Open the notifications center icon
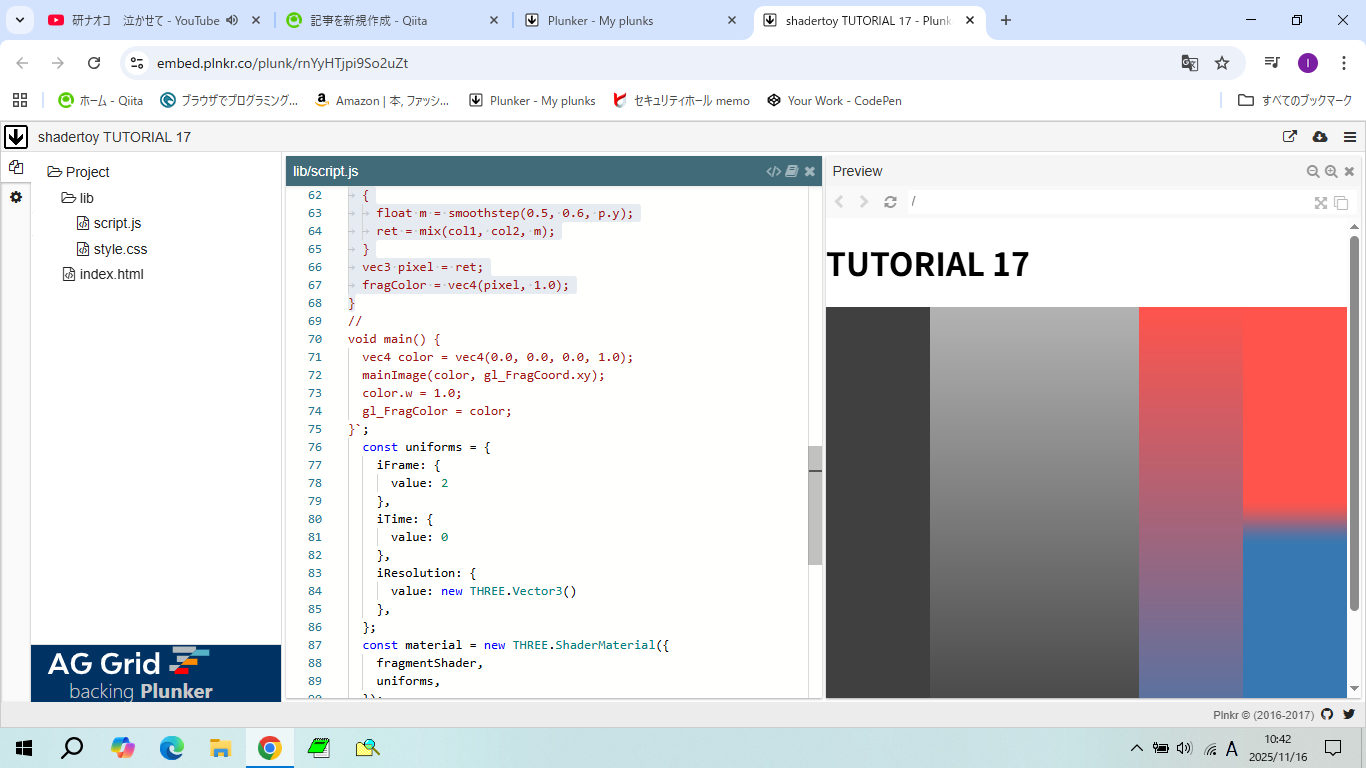The image size is (1366, 768). pos(1332,747)
